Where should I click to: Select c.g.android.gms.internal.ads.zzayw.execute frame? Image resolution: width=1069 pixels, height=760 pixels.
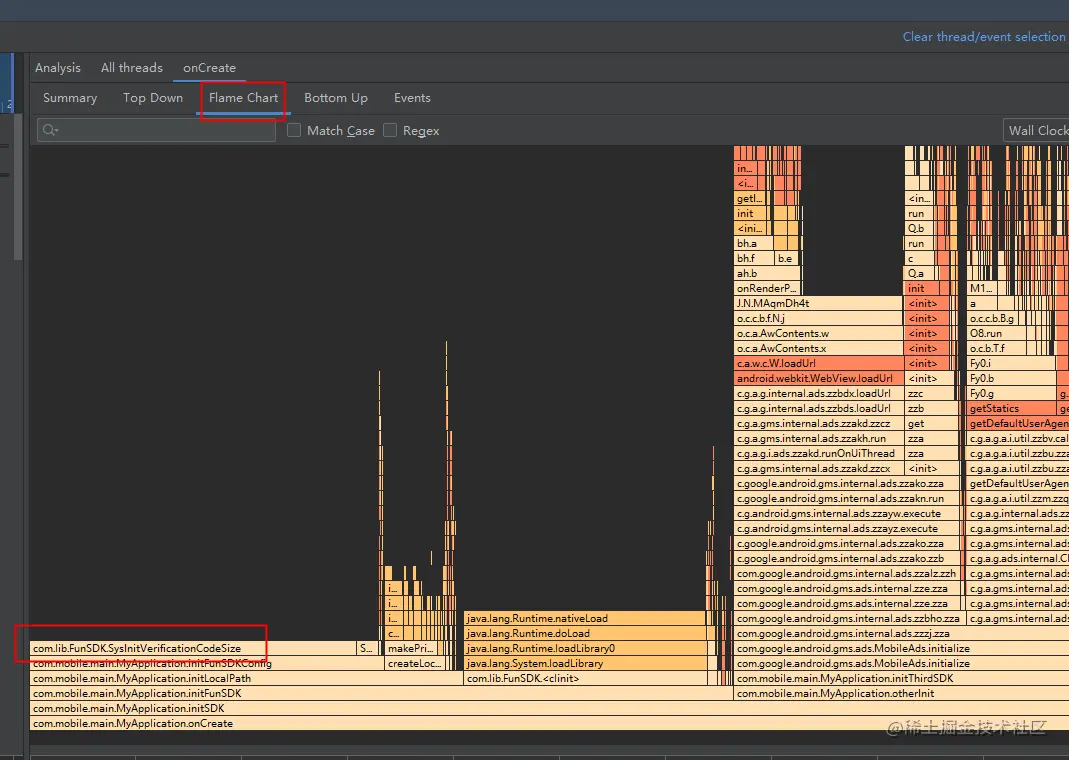(x=847, y=513)
